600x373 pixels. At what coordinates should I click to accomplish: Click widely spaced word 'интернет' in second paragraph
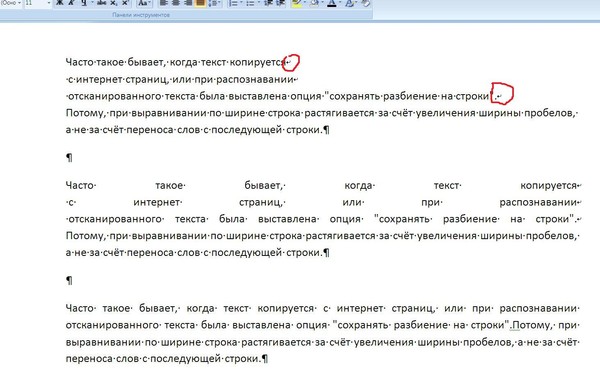click(157, 202)
